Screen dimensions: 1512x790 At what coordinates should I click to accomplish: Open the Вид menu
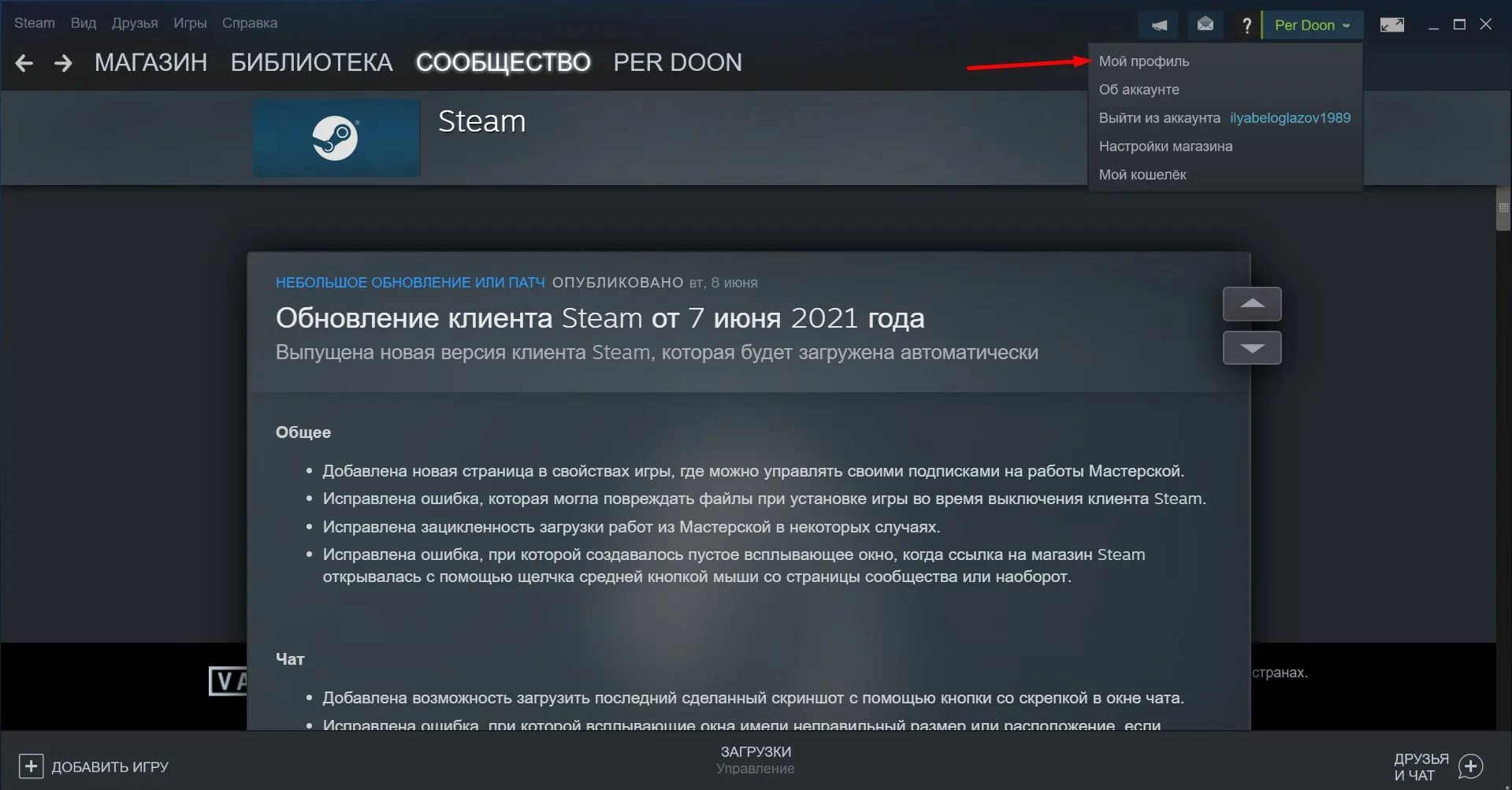[x=84, y=23]
